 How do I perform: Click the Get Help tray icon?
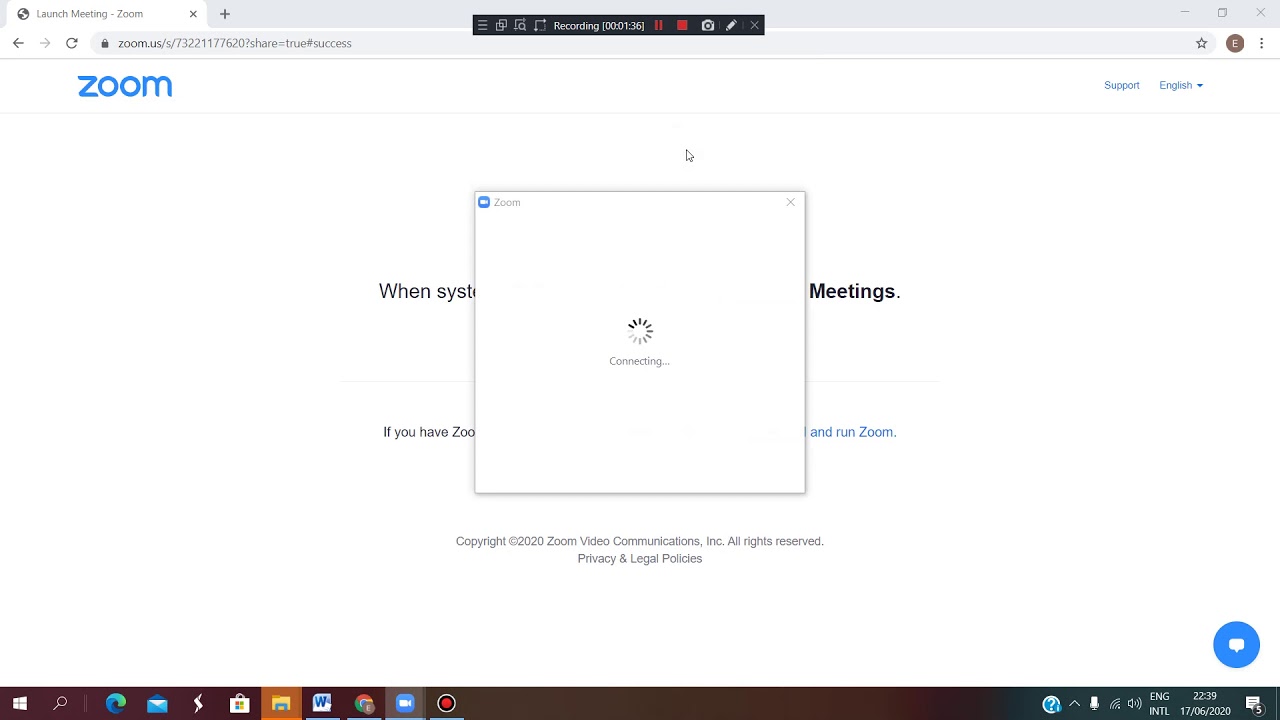pos(1051,704)
